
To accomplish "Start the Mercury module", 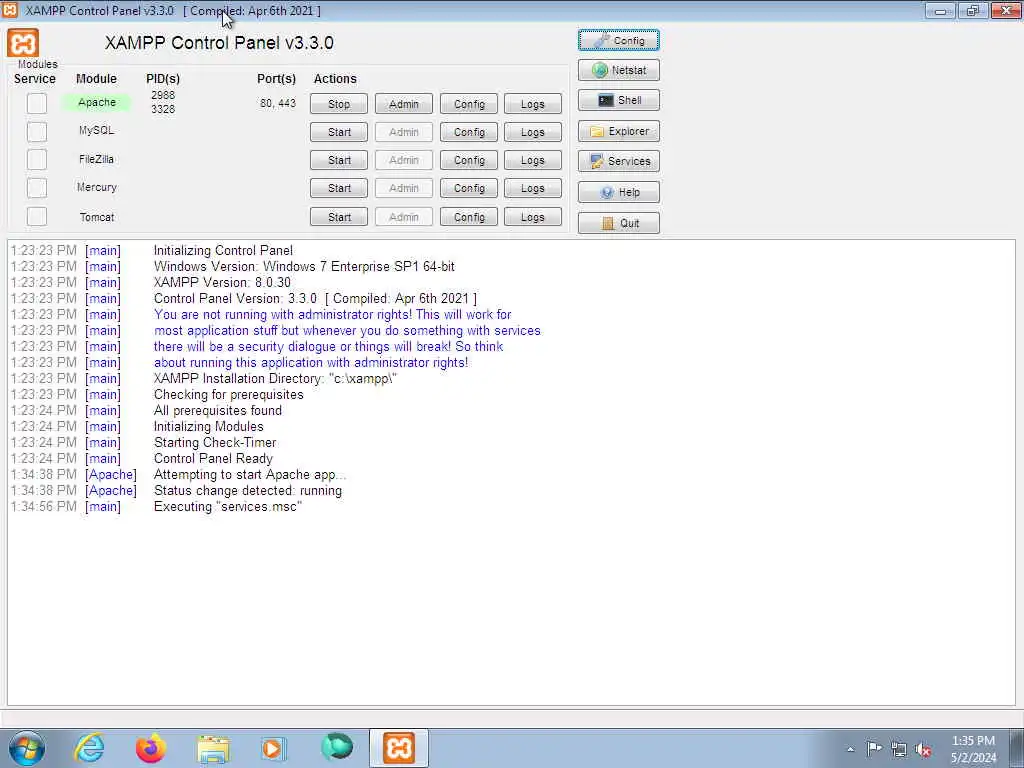I will click(x=339, y=188).
